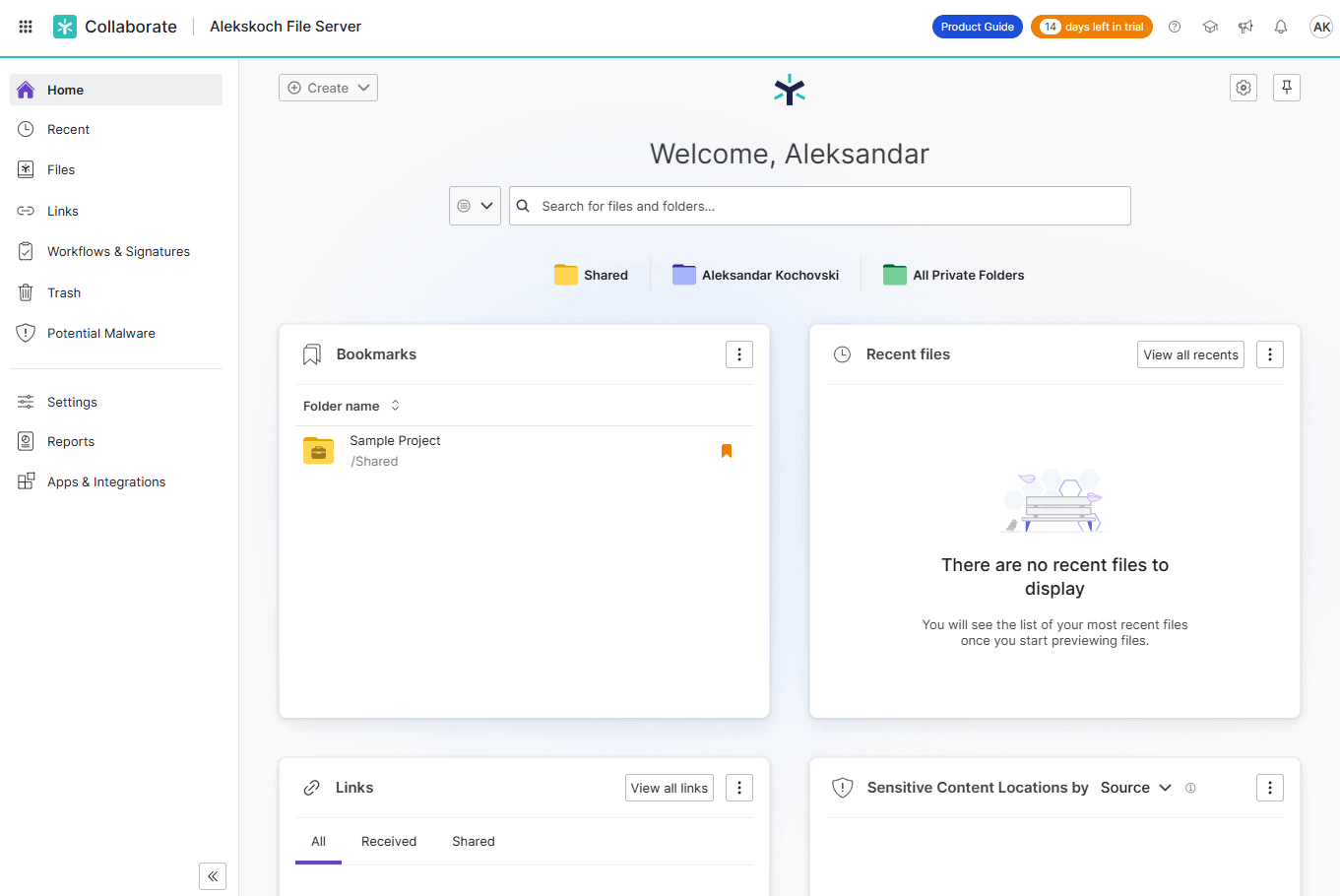
Task: Open Potential Malware section
Action: point(116,333)
